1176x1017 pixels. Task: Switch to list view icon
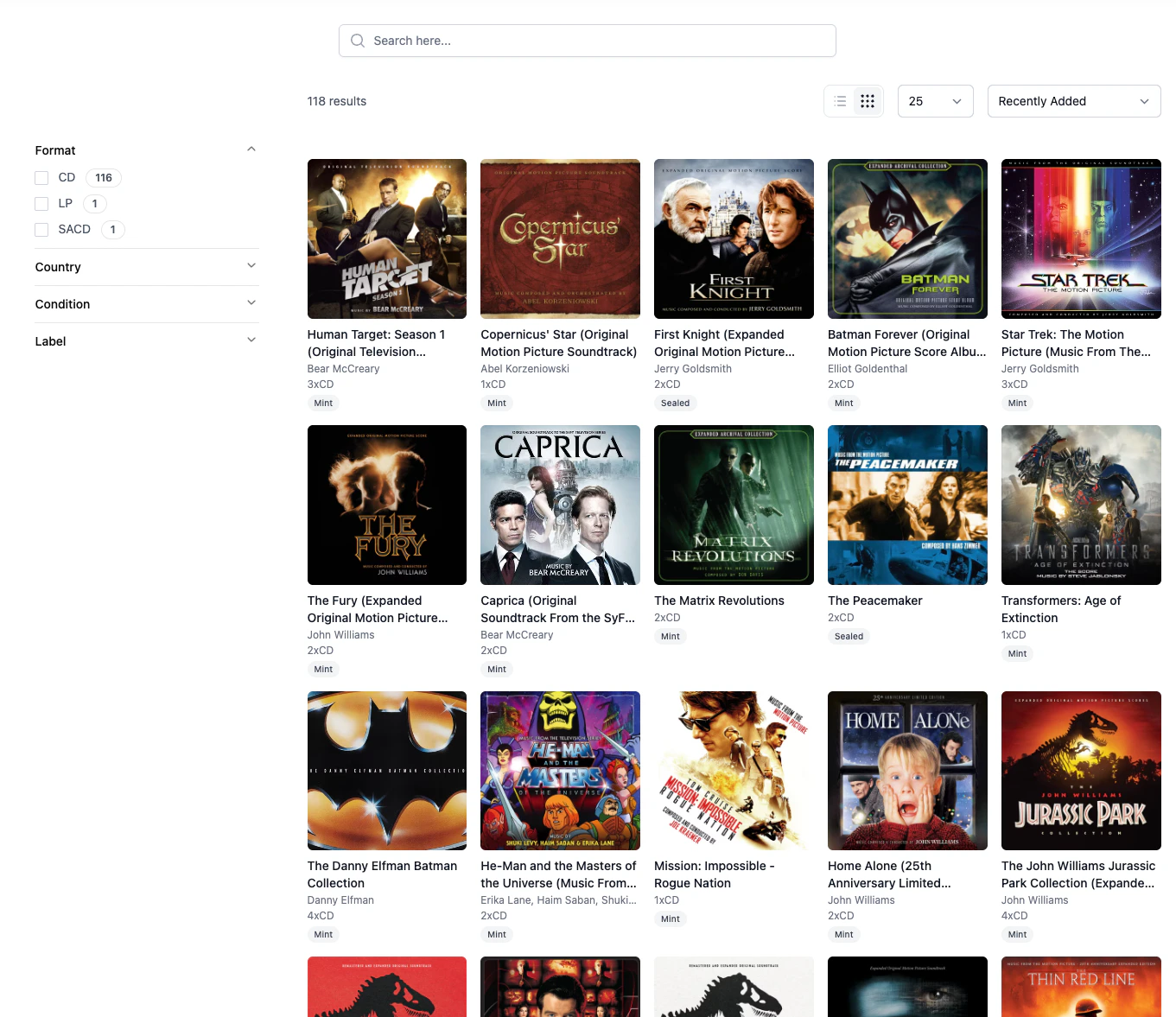(x=840, y=101)
